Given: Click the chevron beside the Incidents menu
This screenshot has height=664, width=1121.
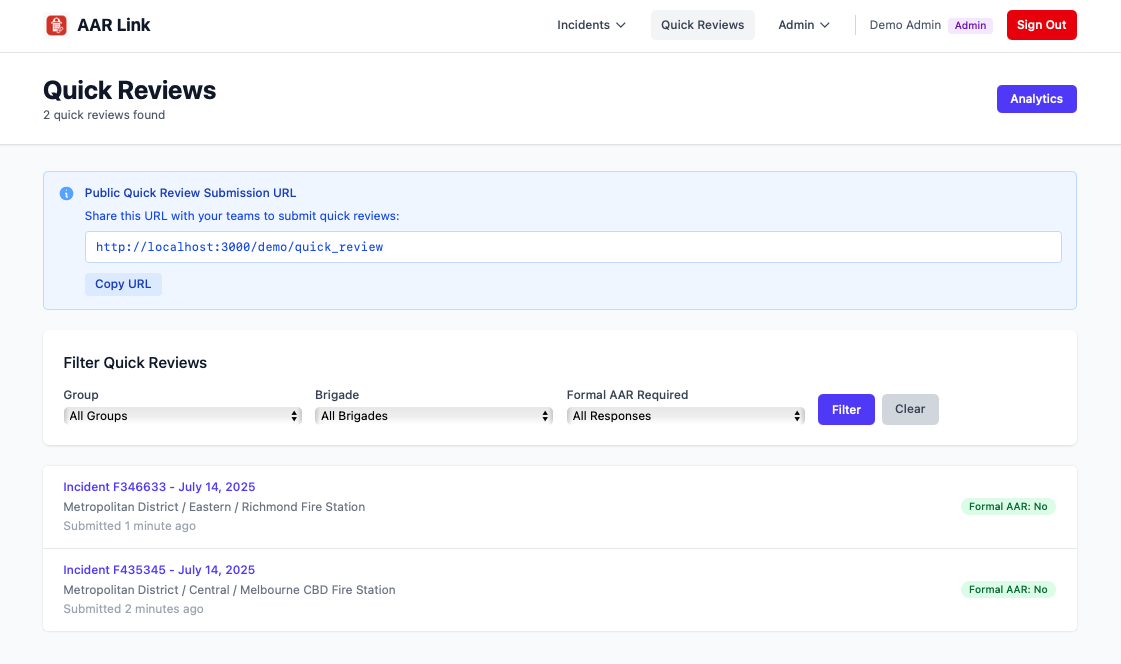Looking at the screenshot, I should pyautogui.click(x=620, y=25).
